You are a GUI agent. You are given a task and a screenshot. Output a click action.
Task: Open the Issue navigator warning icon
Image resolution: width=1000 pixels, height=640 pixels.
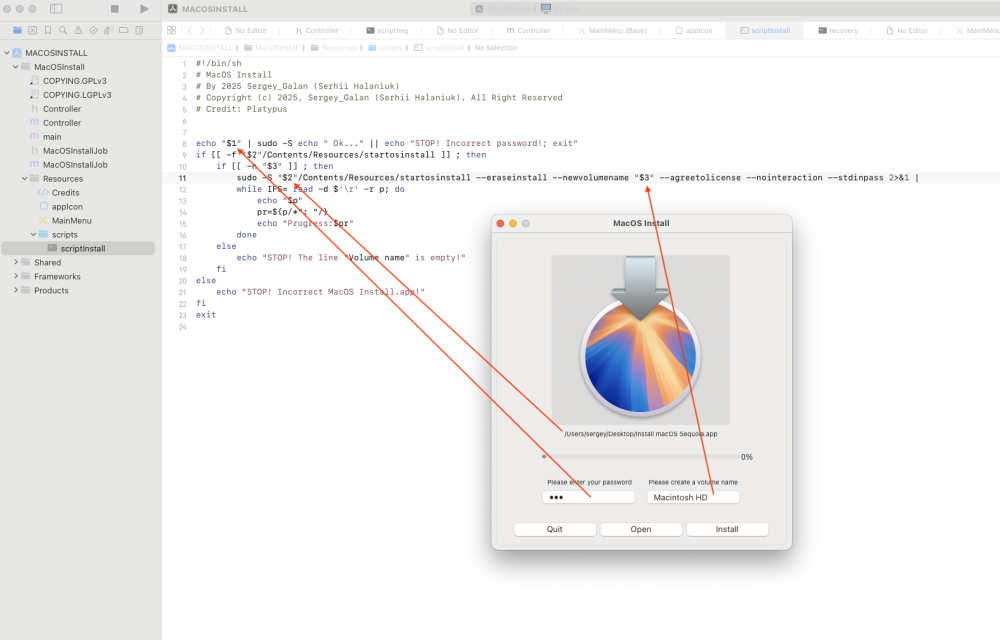click(x=78, y=30)
